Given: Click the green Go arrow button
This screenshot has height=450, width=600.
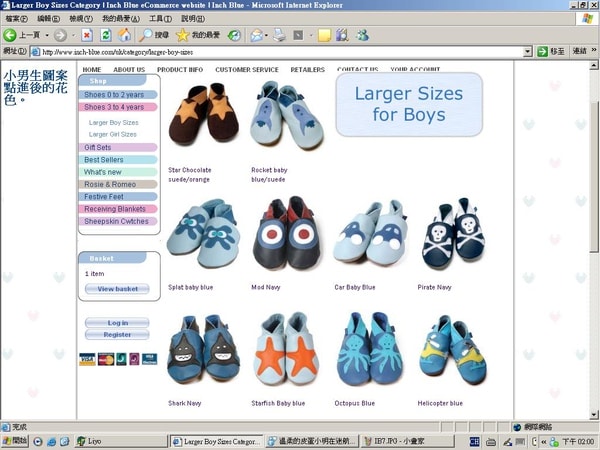Looking at the screenshot, I should 542,51.
